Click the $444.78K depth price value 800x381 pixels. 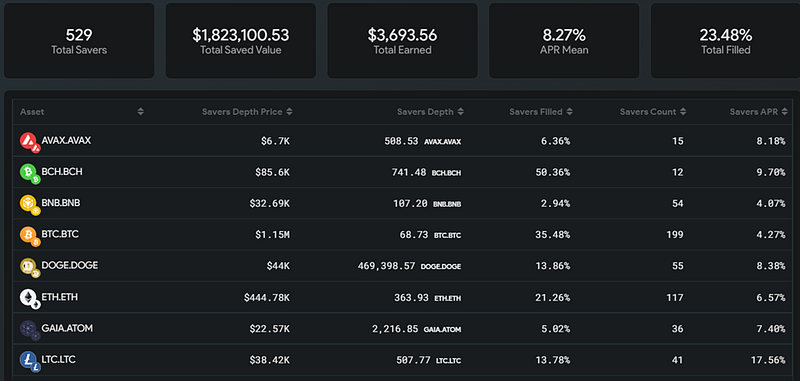point(267,298)
